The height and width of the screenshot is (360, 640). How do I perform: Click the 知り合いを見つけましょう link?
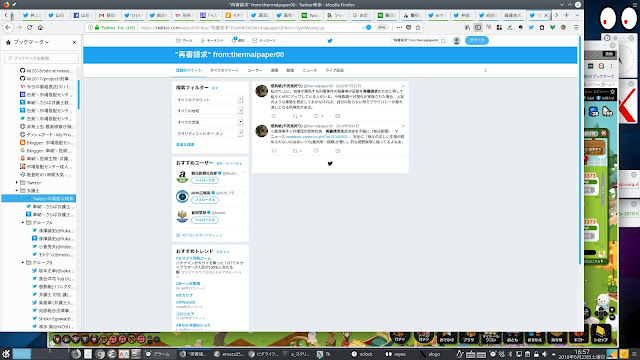[x=202, y=235]
